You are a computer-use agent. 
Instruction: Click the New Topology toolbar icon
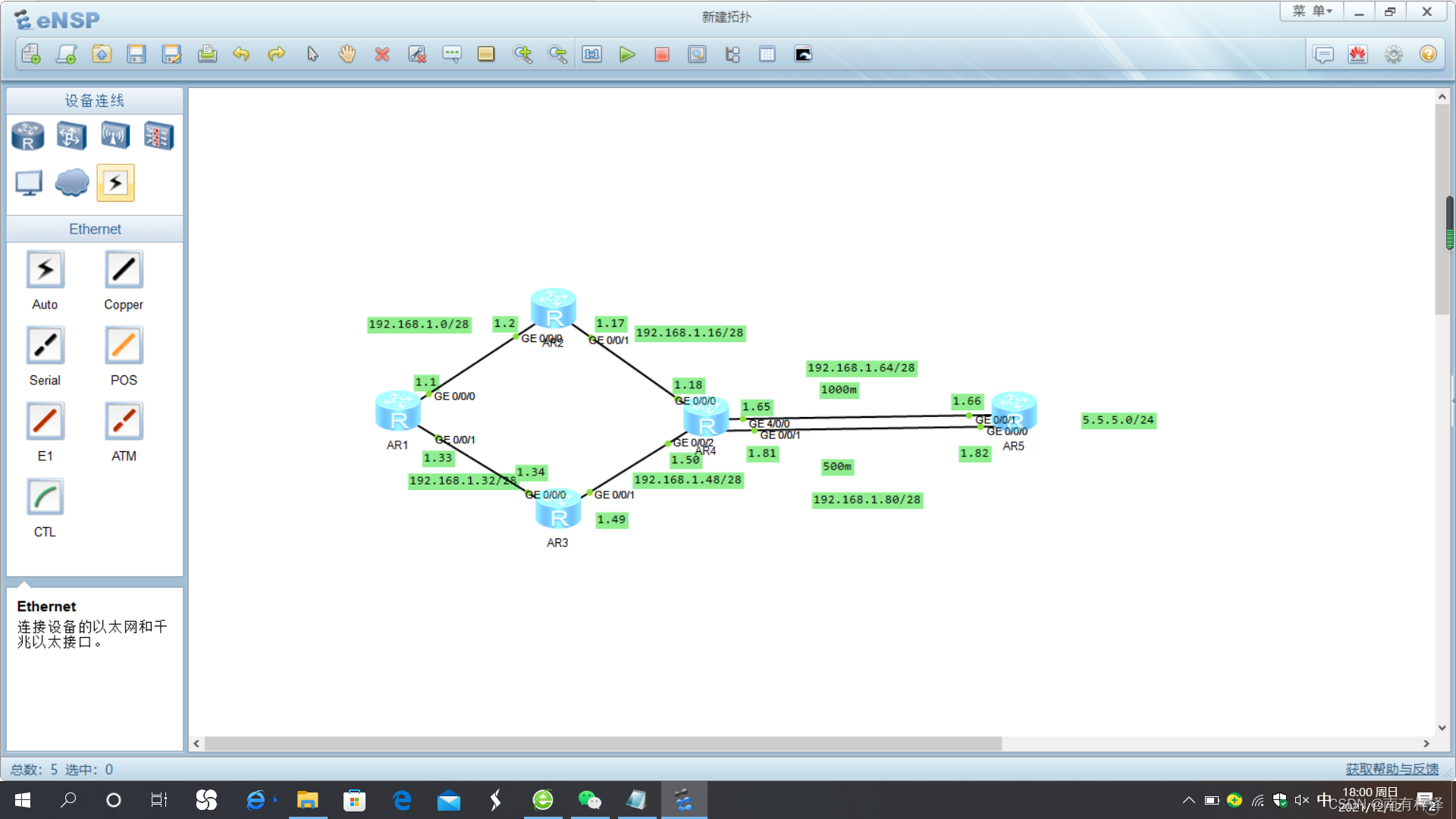click(x=31, y=54)
